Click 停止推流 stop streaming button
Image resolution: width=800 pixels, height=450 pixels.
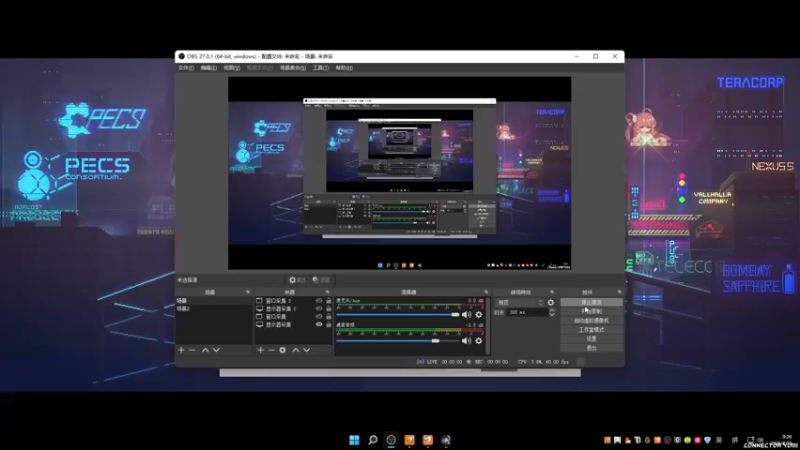click(x=591, y=302)
